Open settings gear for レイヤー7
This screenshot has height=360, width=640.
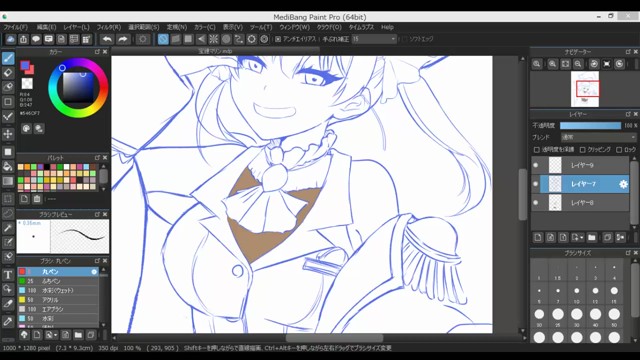click(x=623, y=184)
